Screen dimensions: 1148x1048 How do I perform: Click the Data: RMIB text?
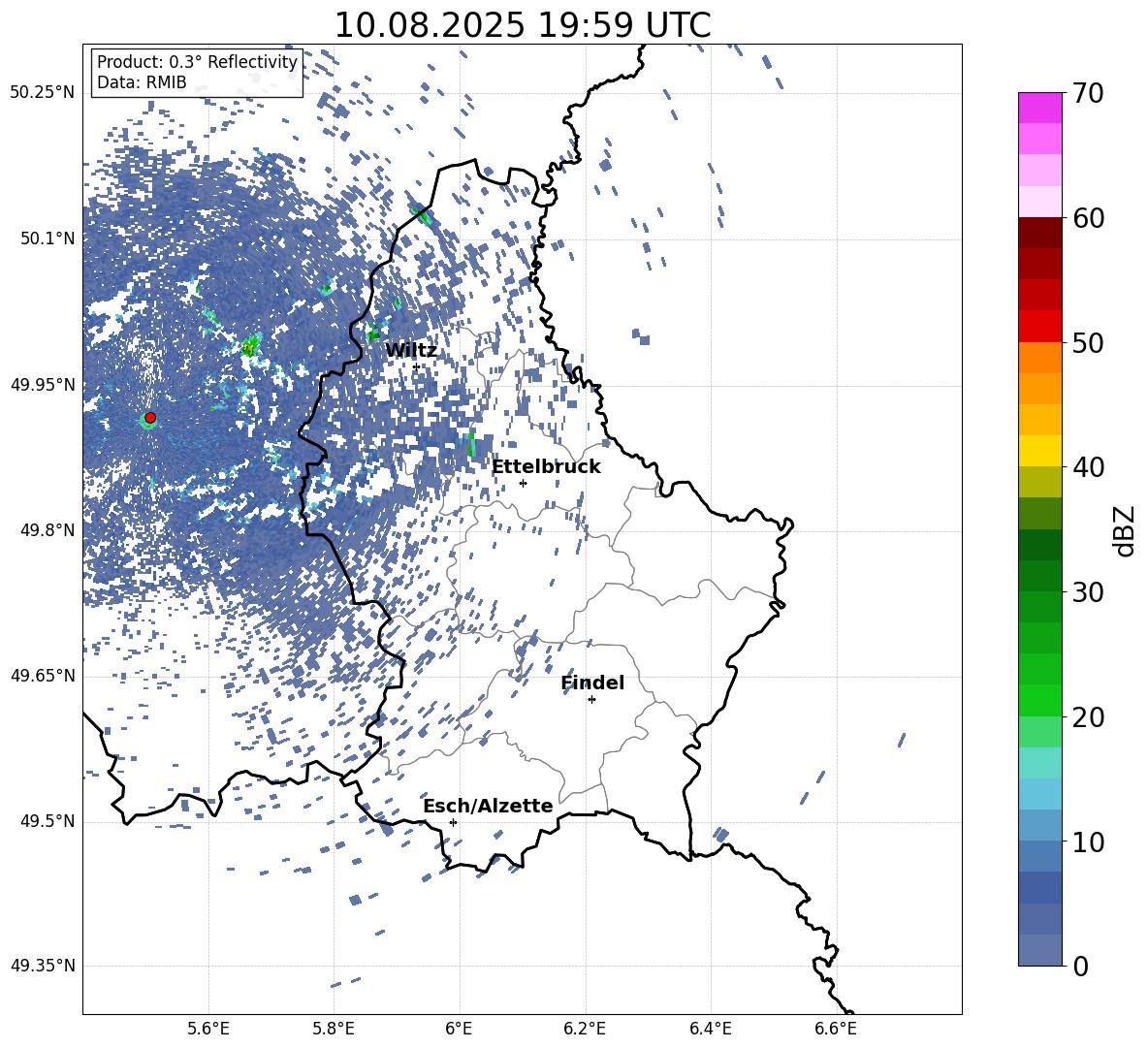pos(142,82)
